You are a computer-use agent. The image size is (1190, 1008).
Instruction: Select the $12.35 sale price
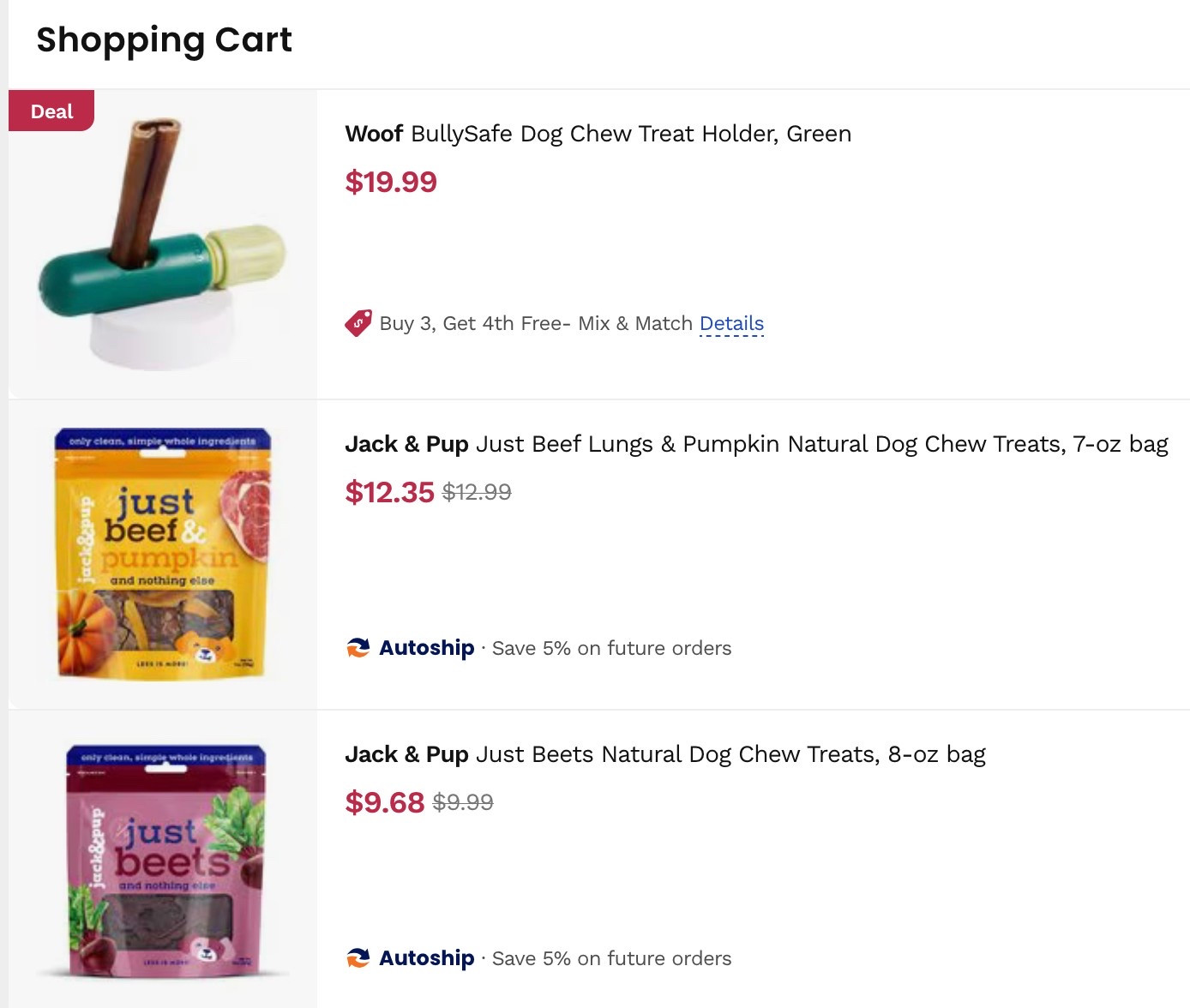coord(390,493)
